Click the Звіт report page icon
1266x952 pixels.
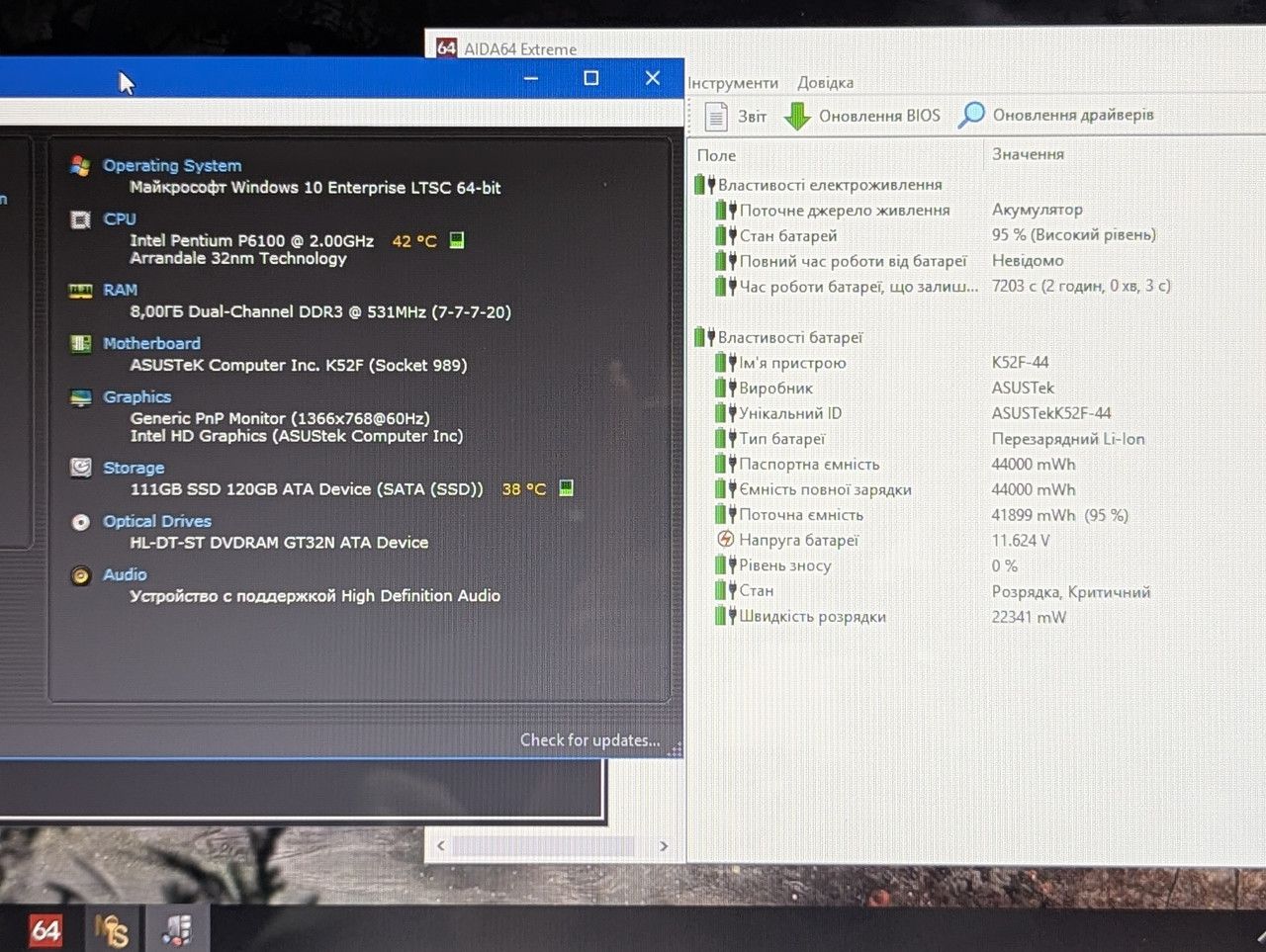716,117
